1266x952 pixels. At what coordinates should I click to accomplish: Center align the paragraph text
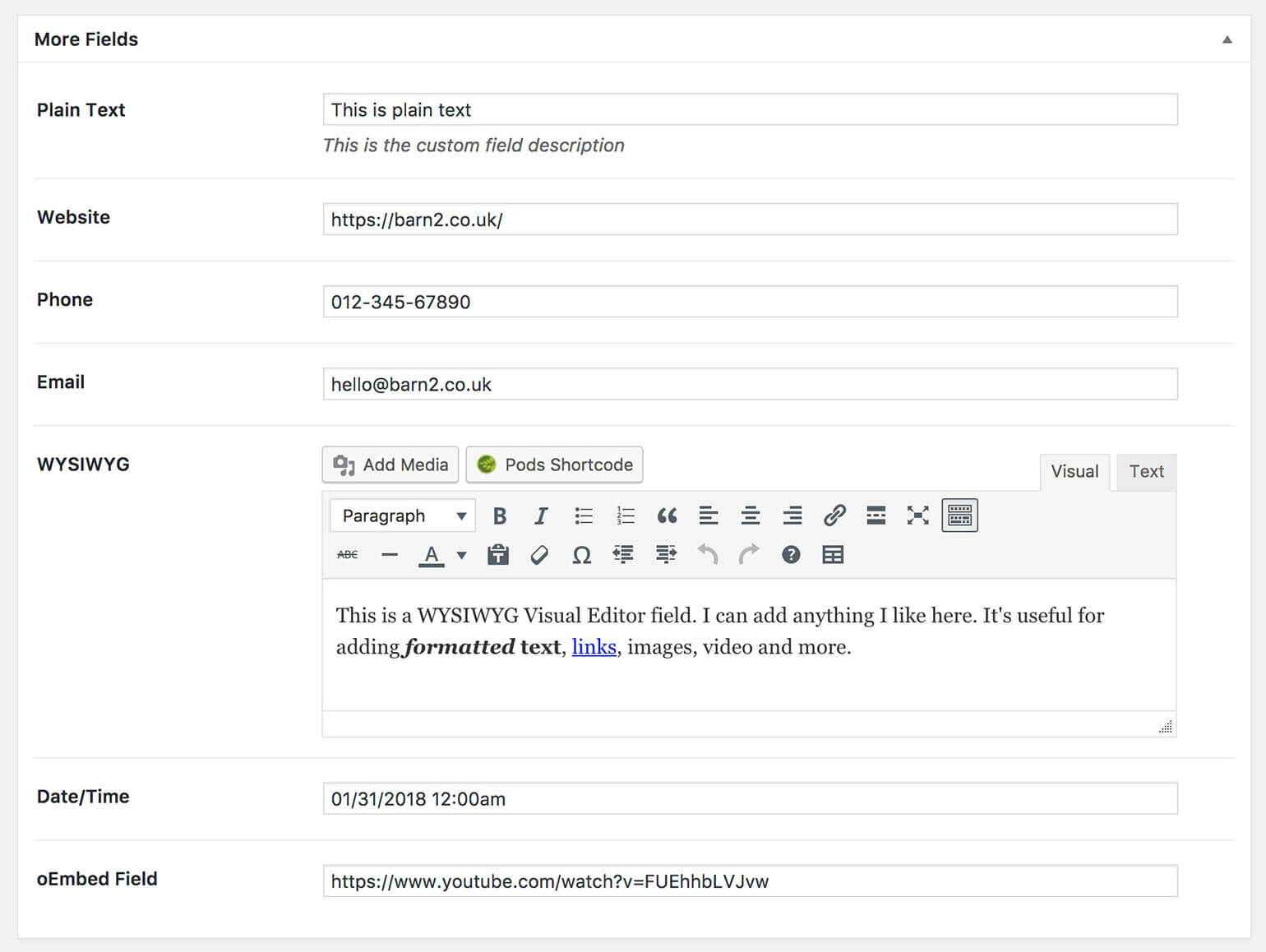tap(750, 515)
